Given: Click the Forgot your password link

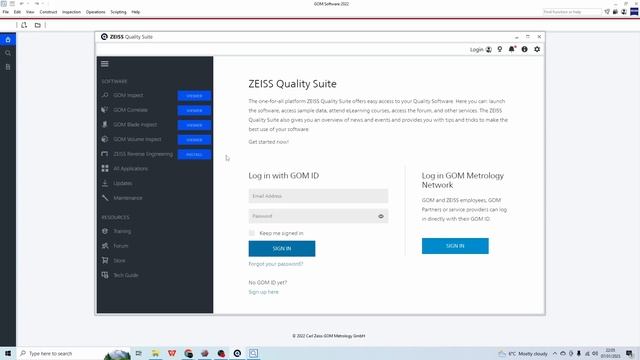Looking at the screenshot, I should [276, 264].
